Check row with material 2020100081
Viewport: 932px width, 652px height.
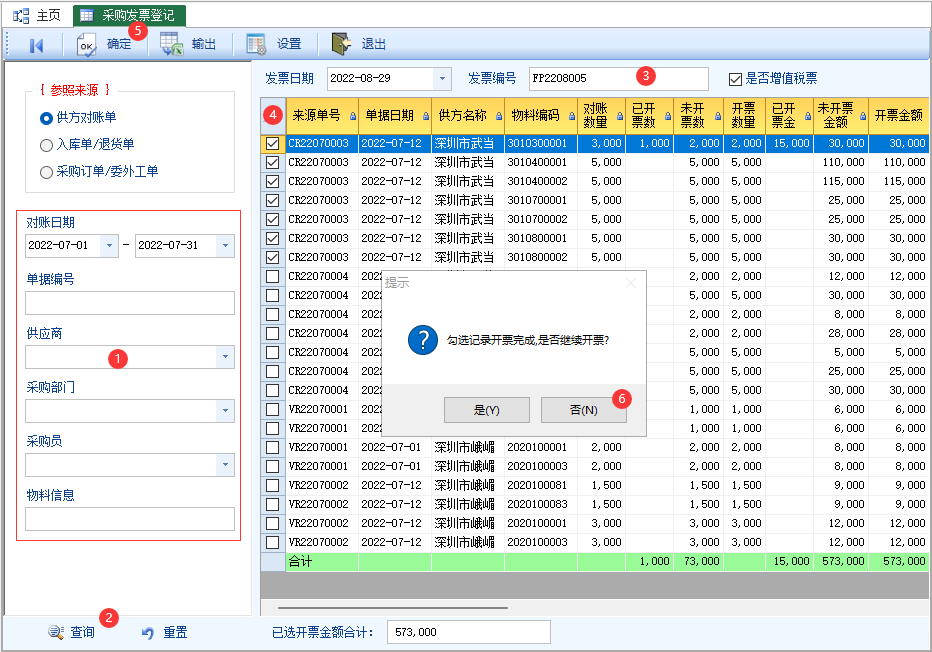273,486
